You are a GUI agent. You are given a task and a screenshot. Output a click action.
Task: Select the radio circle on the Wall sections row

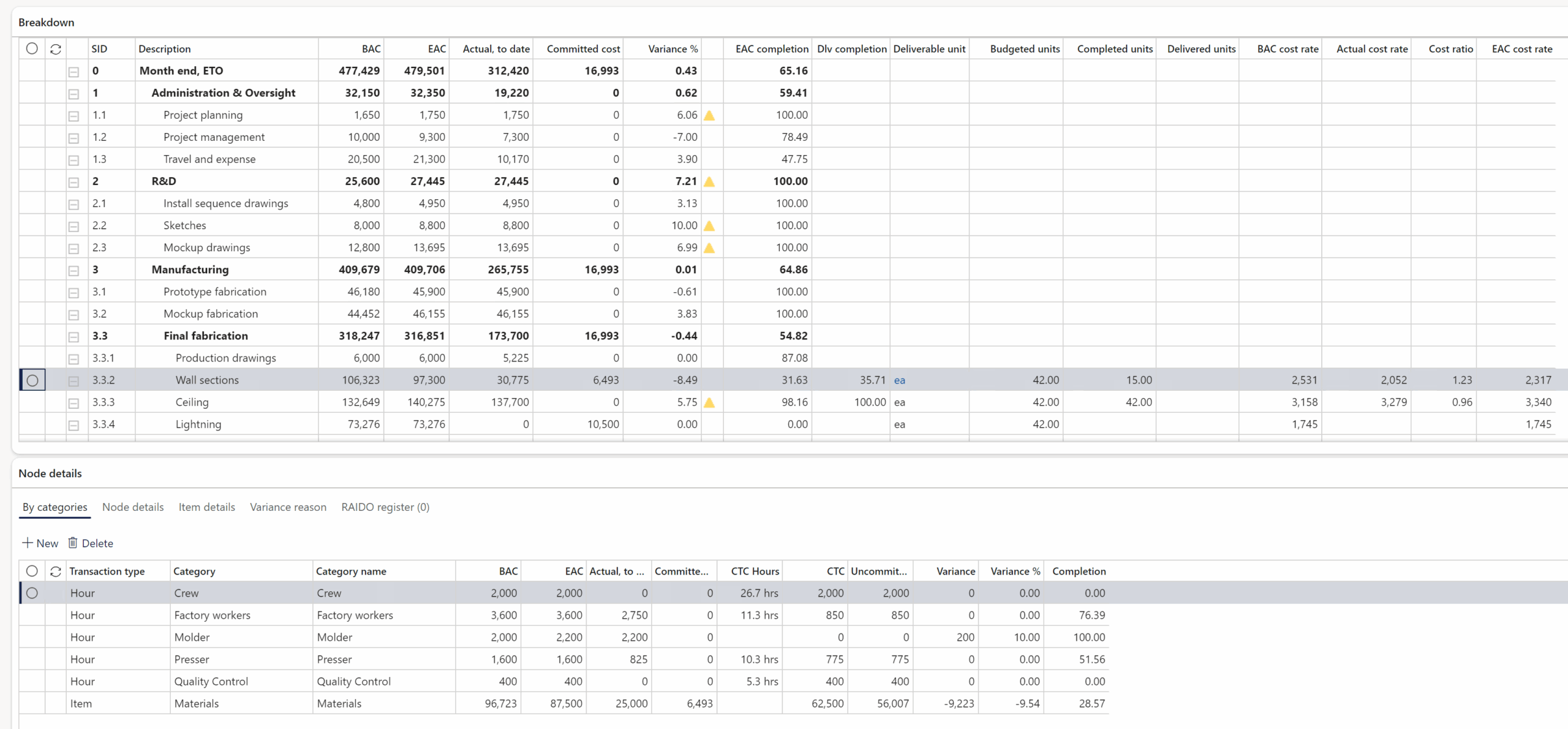(32, 380)
